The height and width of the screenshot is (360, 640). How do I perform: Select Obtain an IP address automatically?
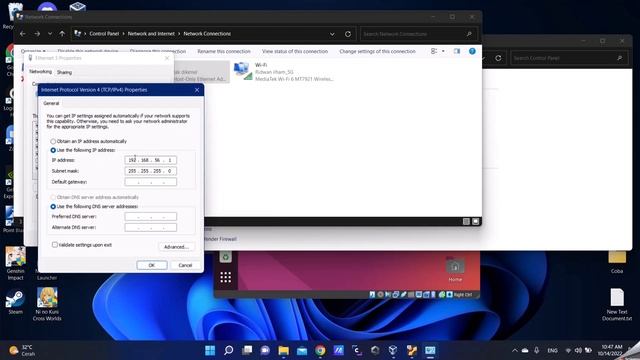coord(53,141)
